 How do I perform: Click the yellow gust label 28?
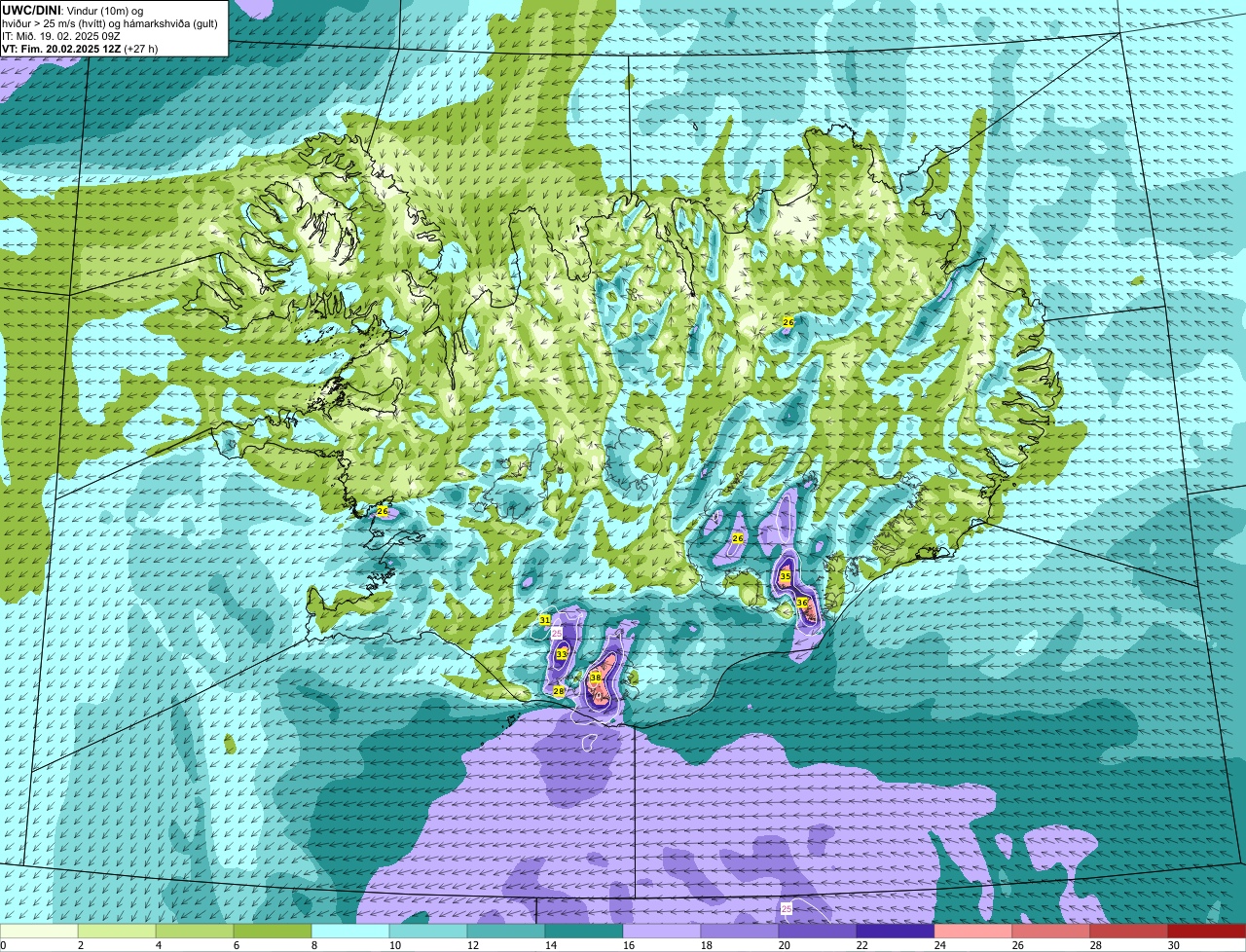(559, 691)
